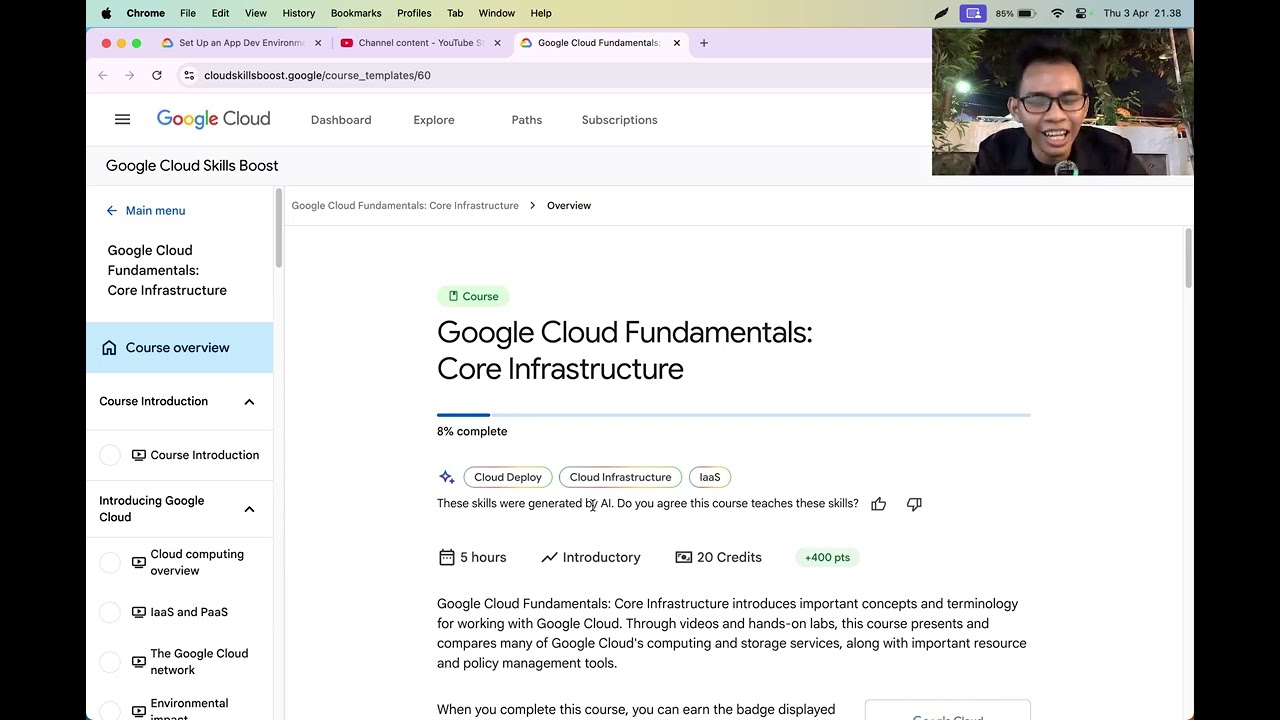Open the Cloud computing overview lesson

click(197, 563)
